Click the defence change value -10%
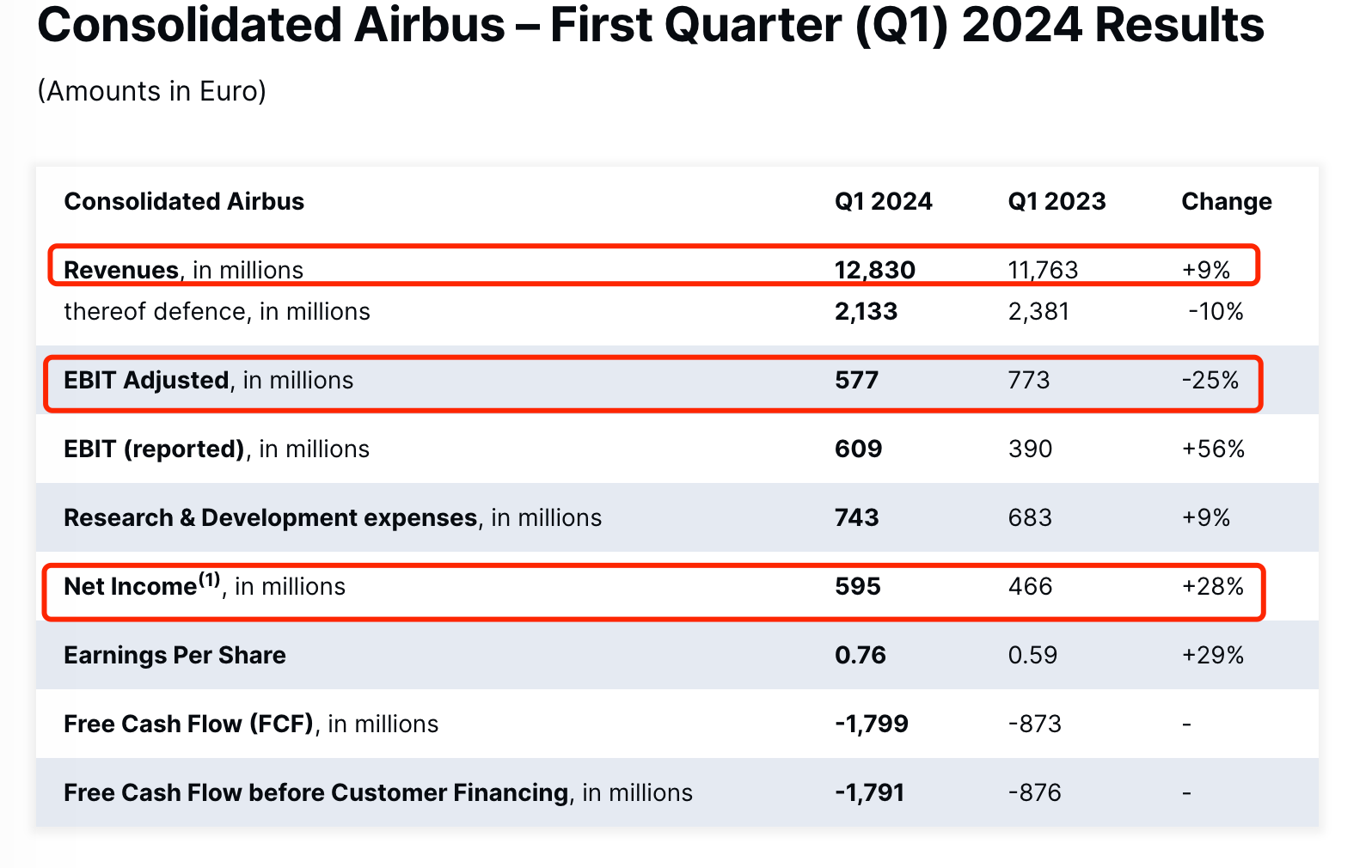This screenshot has height=868, width=1372. click(x=1216, y=311)
